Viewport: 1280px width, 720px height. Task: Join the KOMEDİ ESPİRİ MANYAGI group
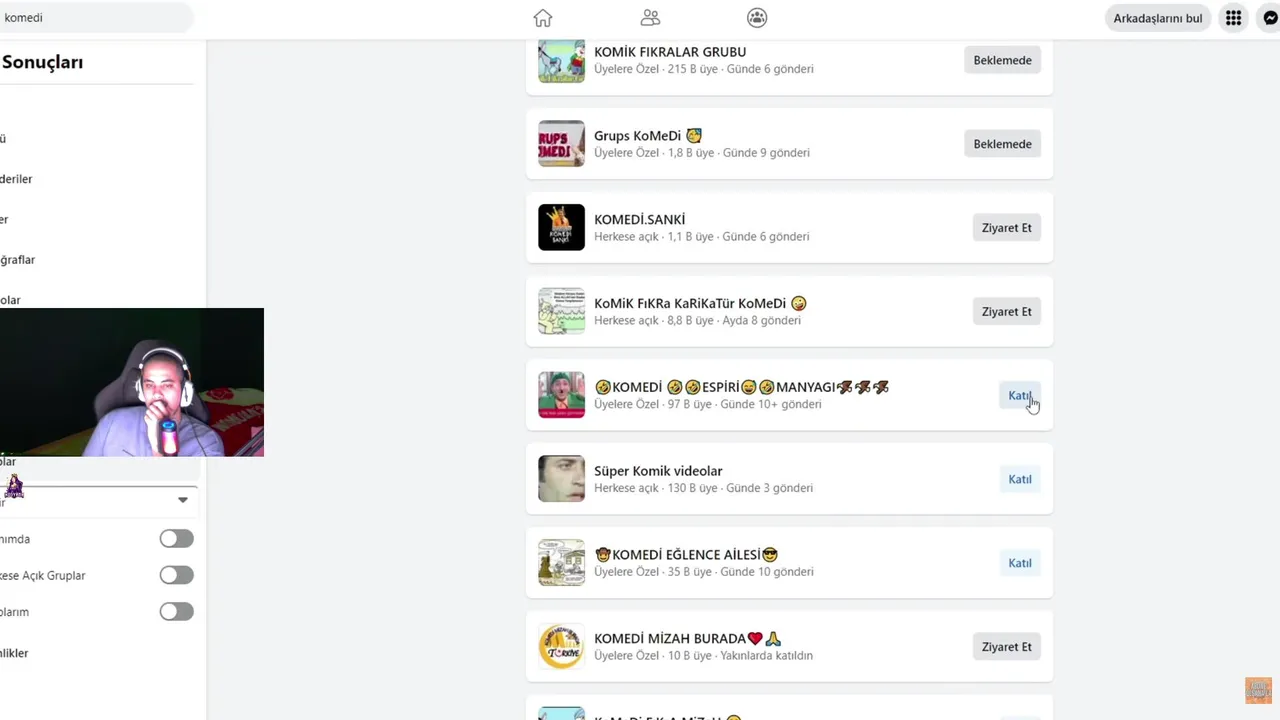coord(1019,395)
